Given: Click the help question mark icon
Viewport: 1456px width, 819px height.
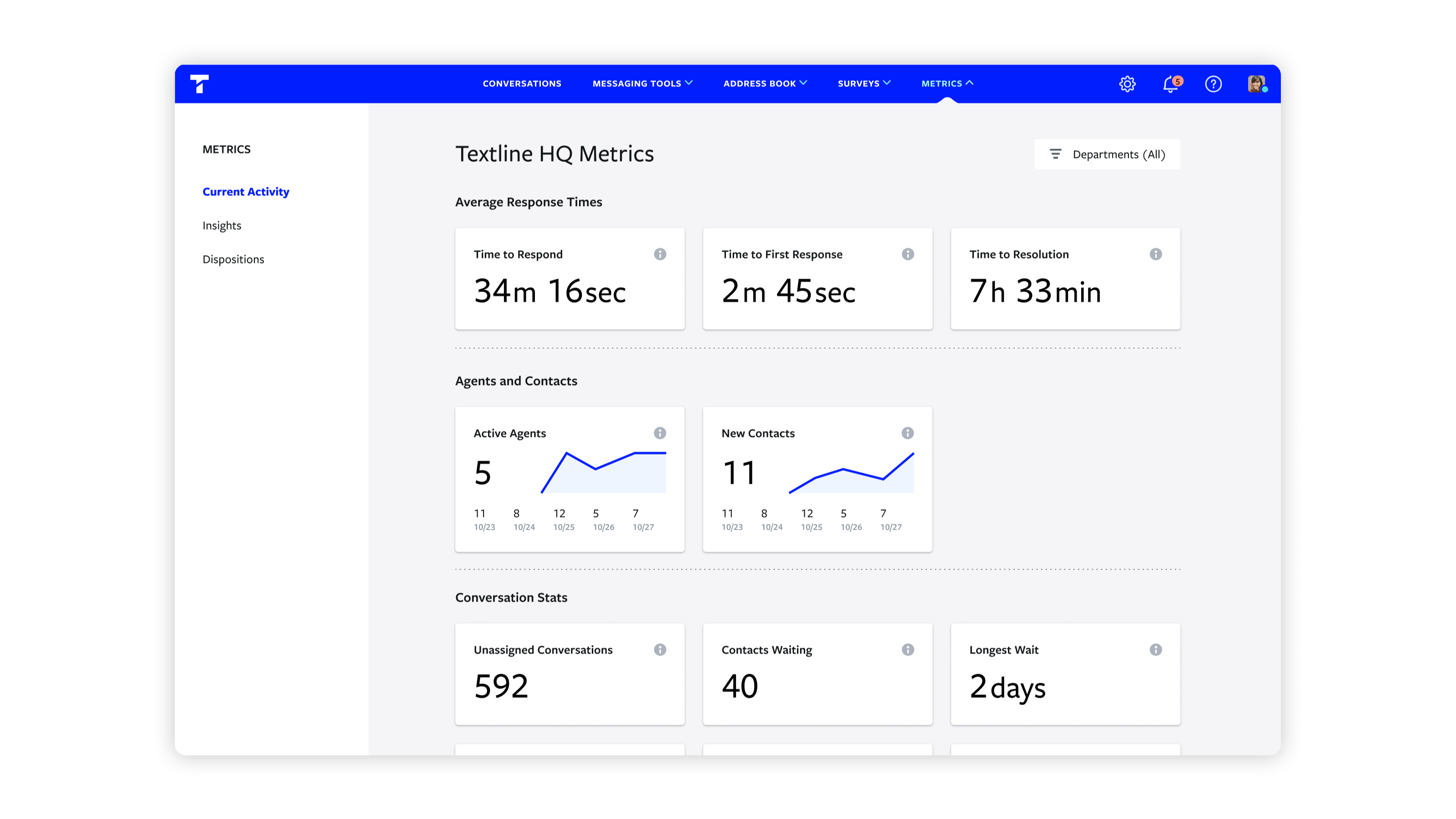Looking at the screenshot, I should 1213,84.
